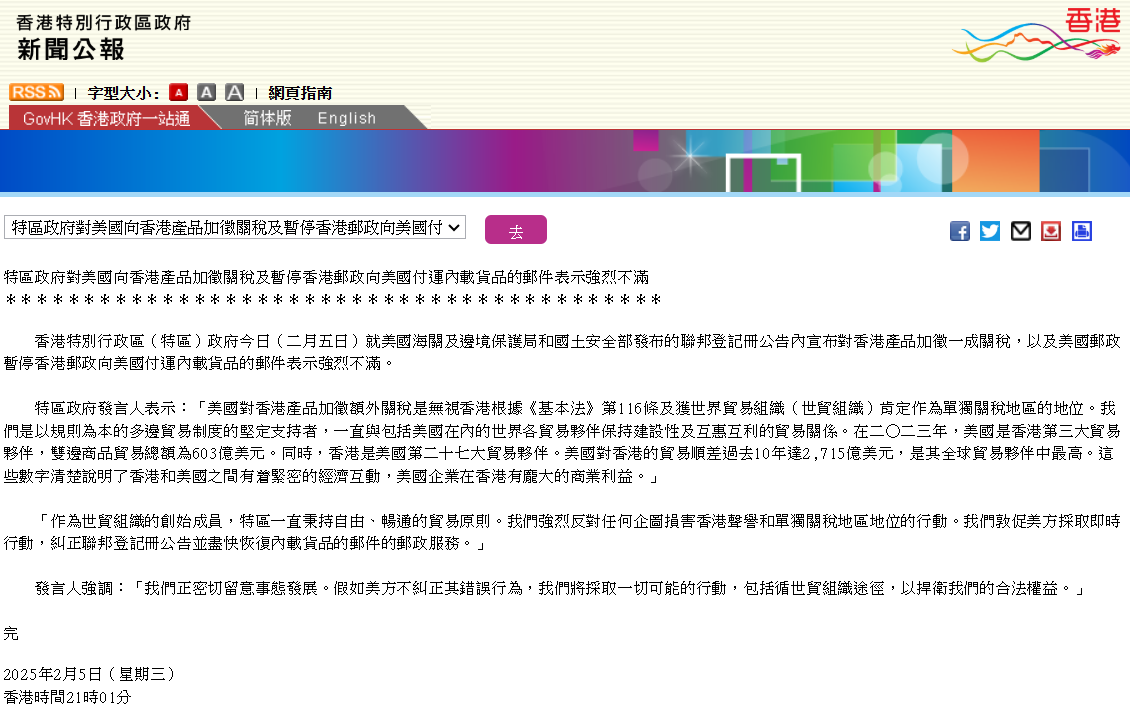Screen dimensions: 1130x720
Task: Click the red download icon
Action: (1051, 231)
